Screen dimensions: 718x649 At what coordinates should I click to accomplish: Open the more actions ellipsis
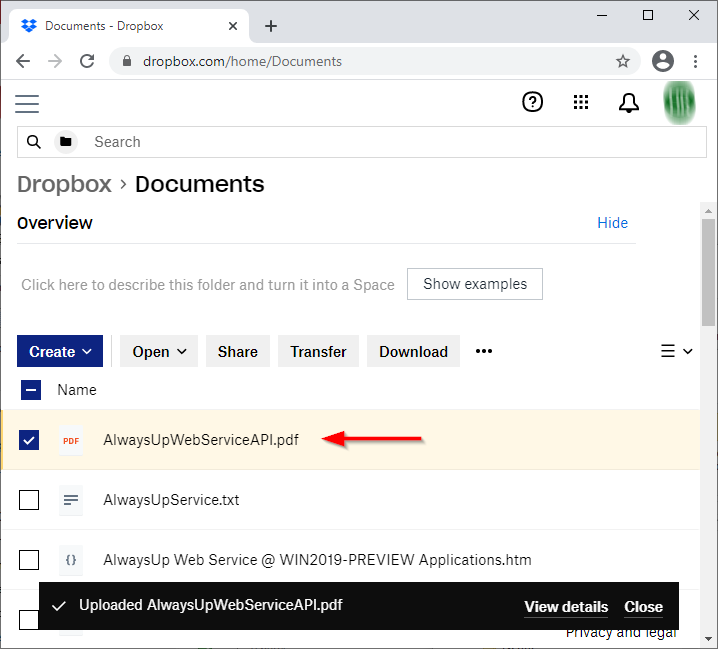point(484,351)
